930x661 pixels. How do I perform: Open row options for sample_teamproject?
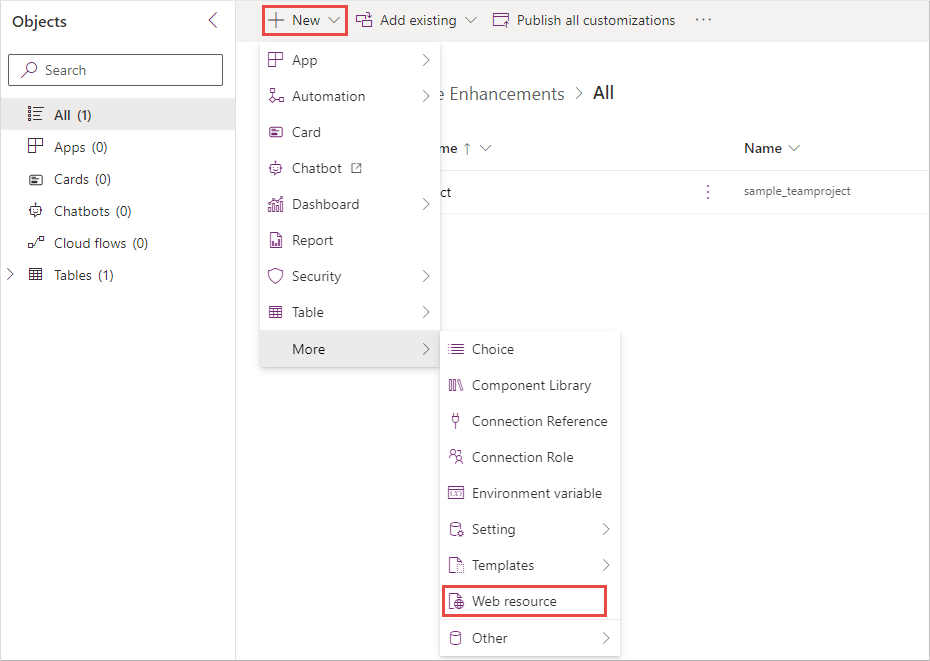click(x=707, y=192)
